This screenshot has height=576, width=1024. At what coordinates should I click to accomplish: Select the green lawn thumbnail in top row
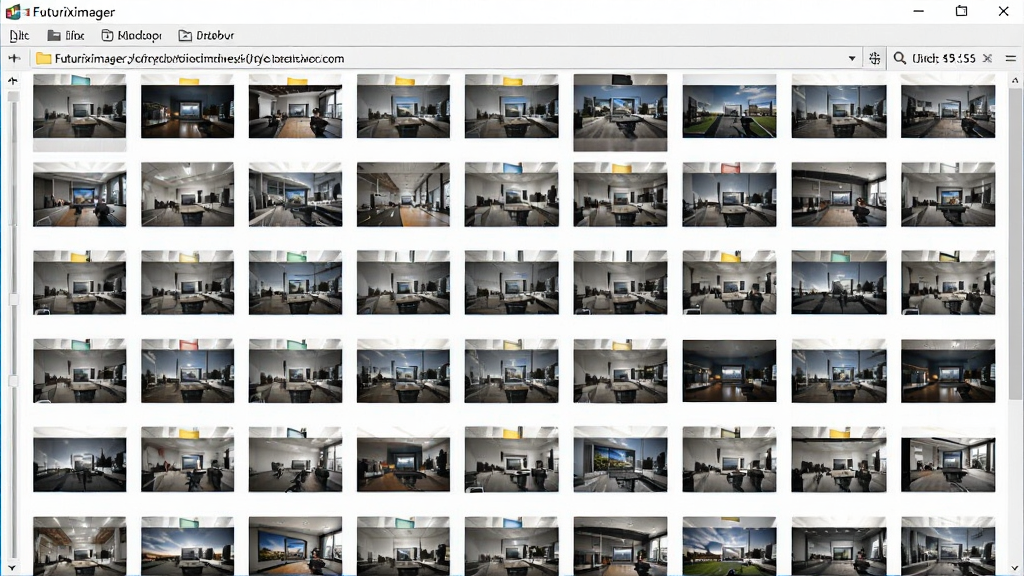pos(729,106)
